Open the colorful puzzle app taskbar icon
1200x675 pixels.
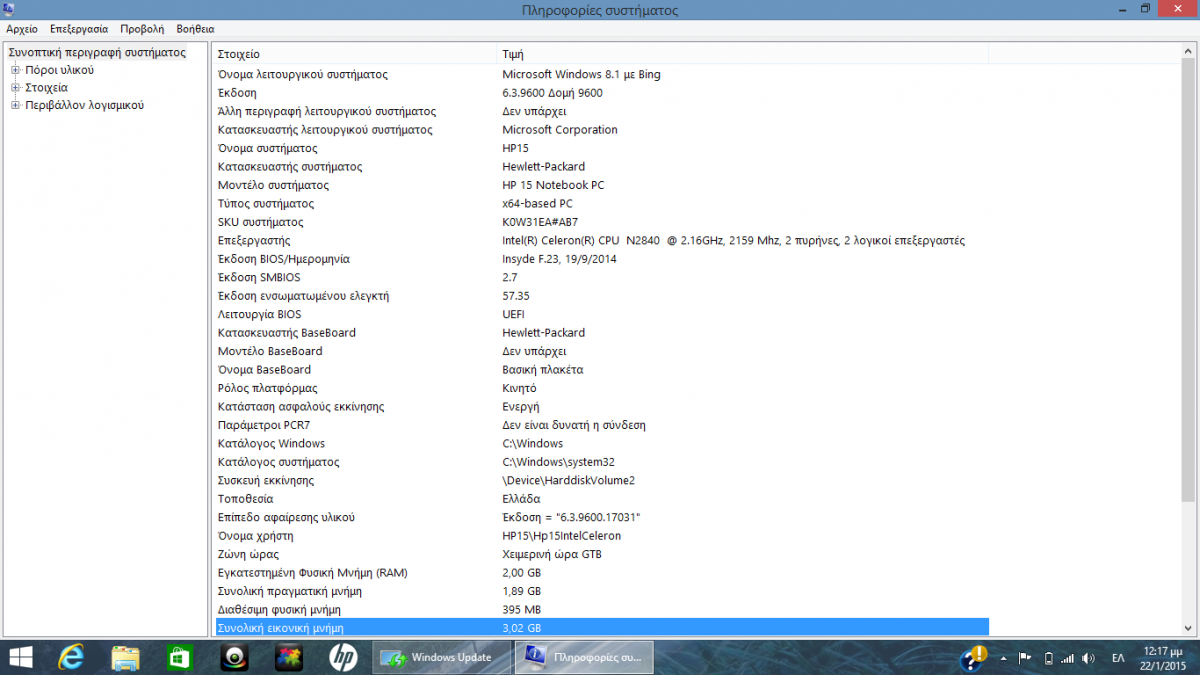click(289, 657)
